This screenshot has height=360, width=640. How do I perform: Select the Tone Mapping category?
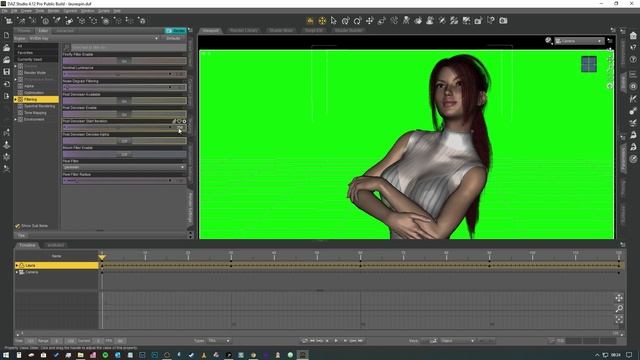pyautogui.click(x=35, y=113)
